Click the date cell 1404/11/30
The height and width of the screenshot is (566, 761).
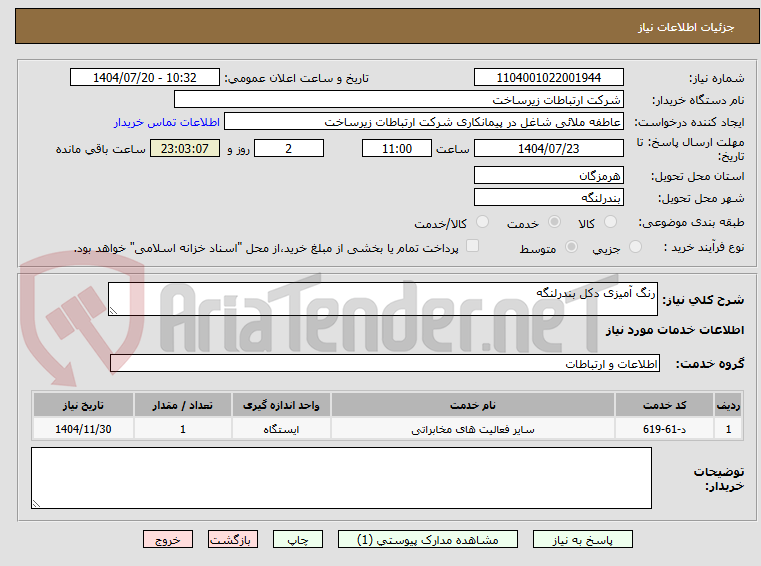click(83, 429)
